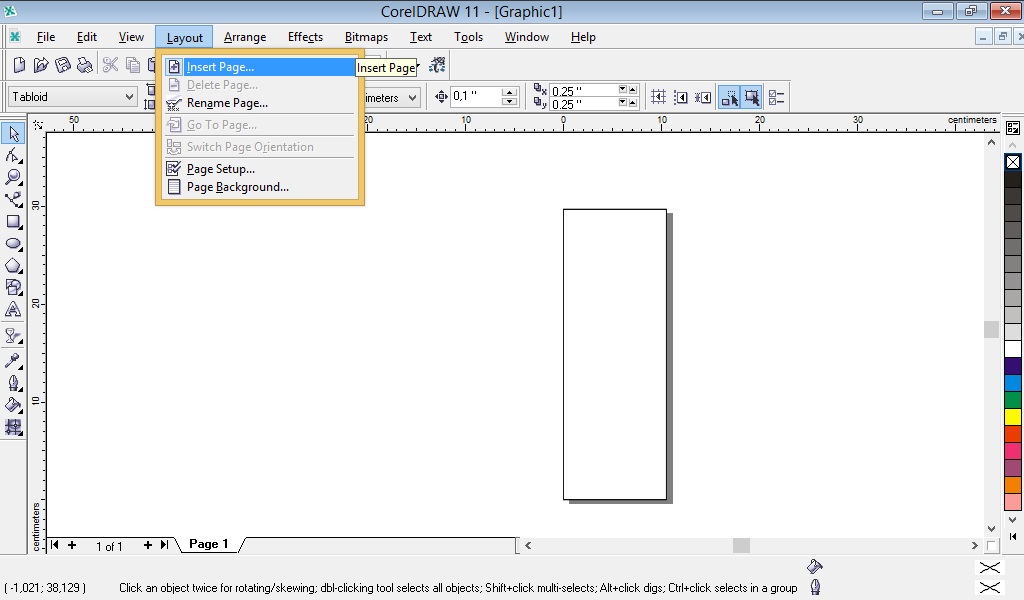The height and width of the screenshot is (600, 1024).
Task: Decrease nudge offset with down stepper
Action: (x=509, y=101)
